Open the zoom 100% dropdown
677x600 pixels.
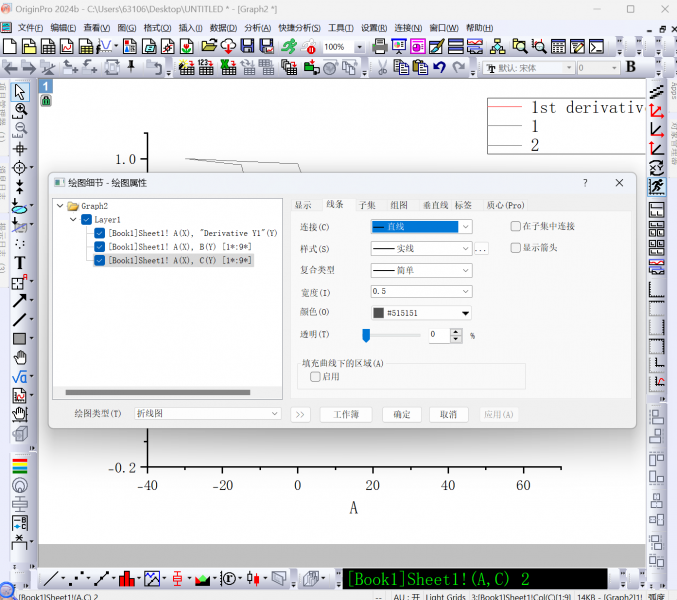point(359,47)
